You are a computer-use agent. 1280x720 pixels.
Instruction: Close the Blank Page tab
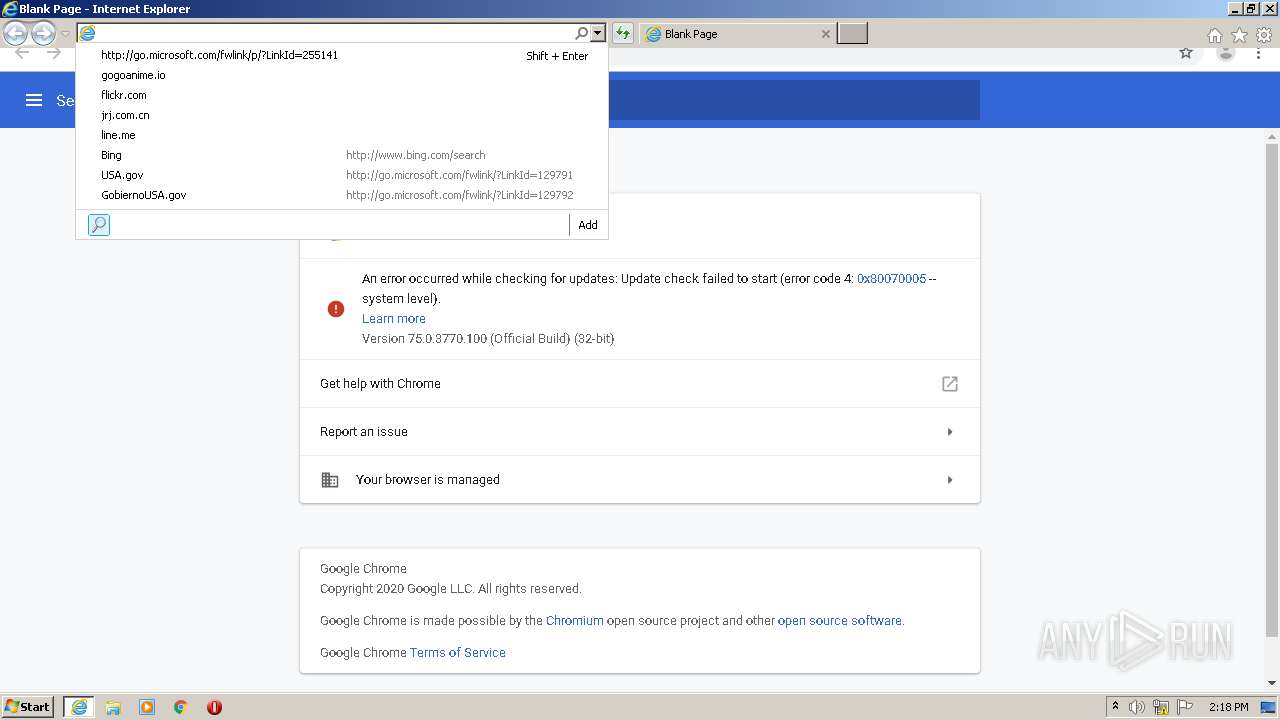(825, 34)
